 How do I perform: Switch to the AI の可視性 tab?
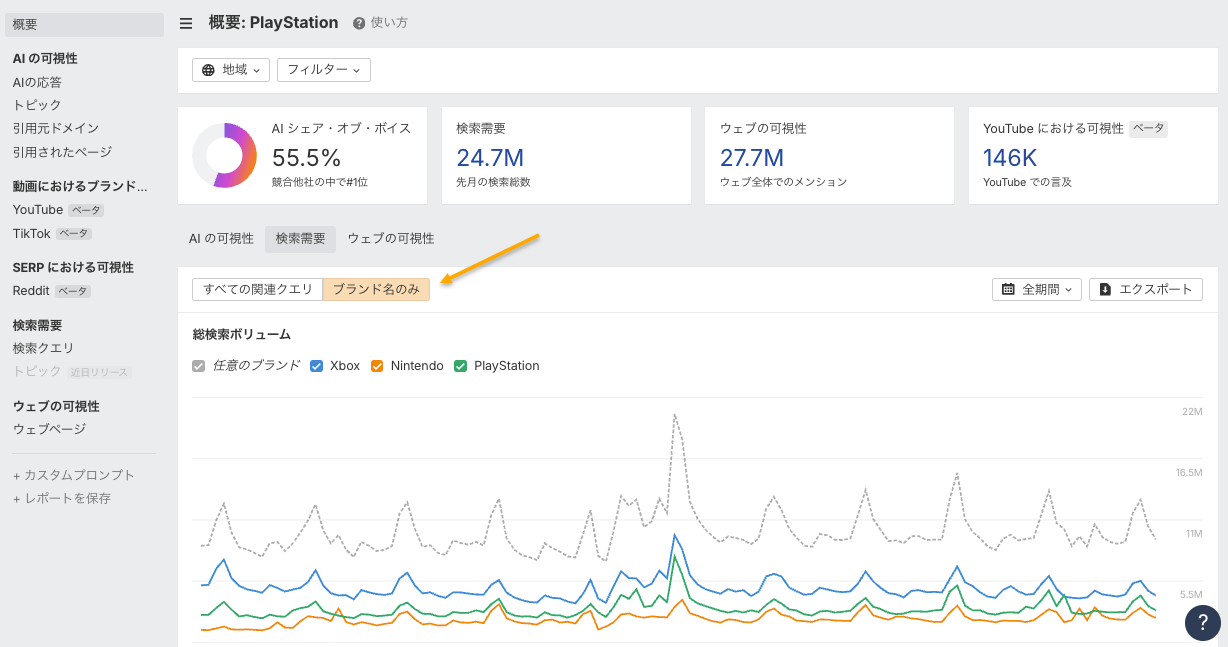tap(221, 238)
